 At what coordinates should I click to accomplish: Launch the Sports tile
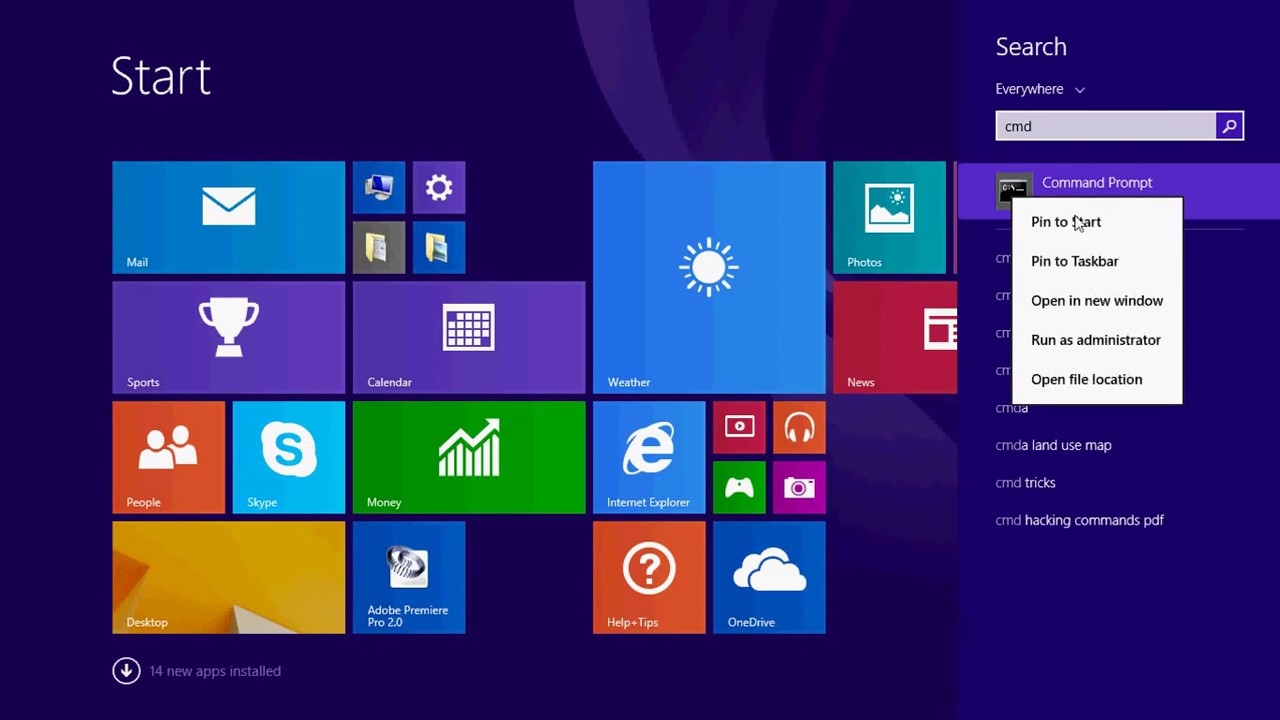pos(228,337)
